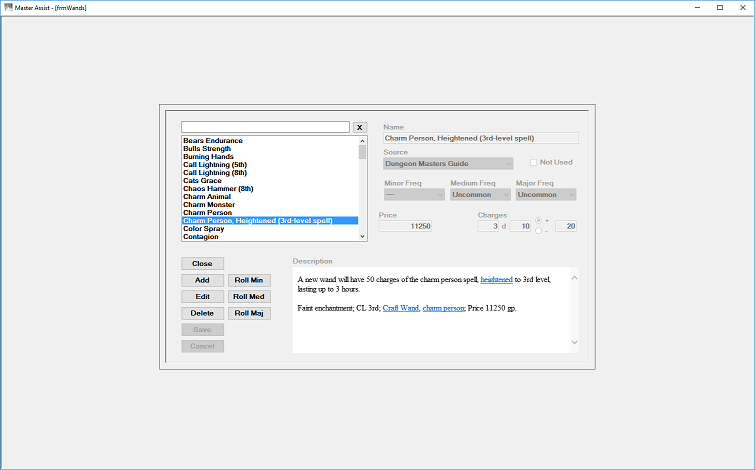Viewport: 755px width, 470px height.
Task: Toggle the Not Used checkbox
Action: pyautogui.click(x=534, y=162)
